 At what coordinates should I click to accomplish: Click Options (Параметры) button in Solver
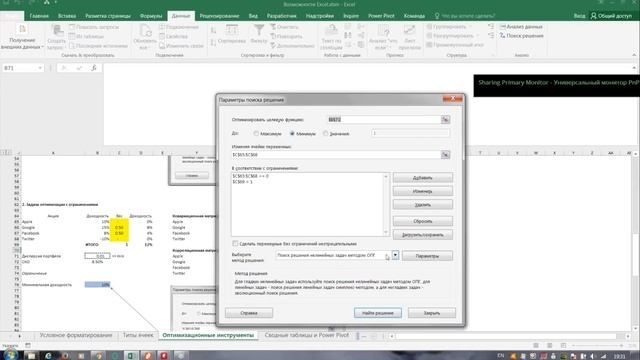click(x=427, y=256)
